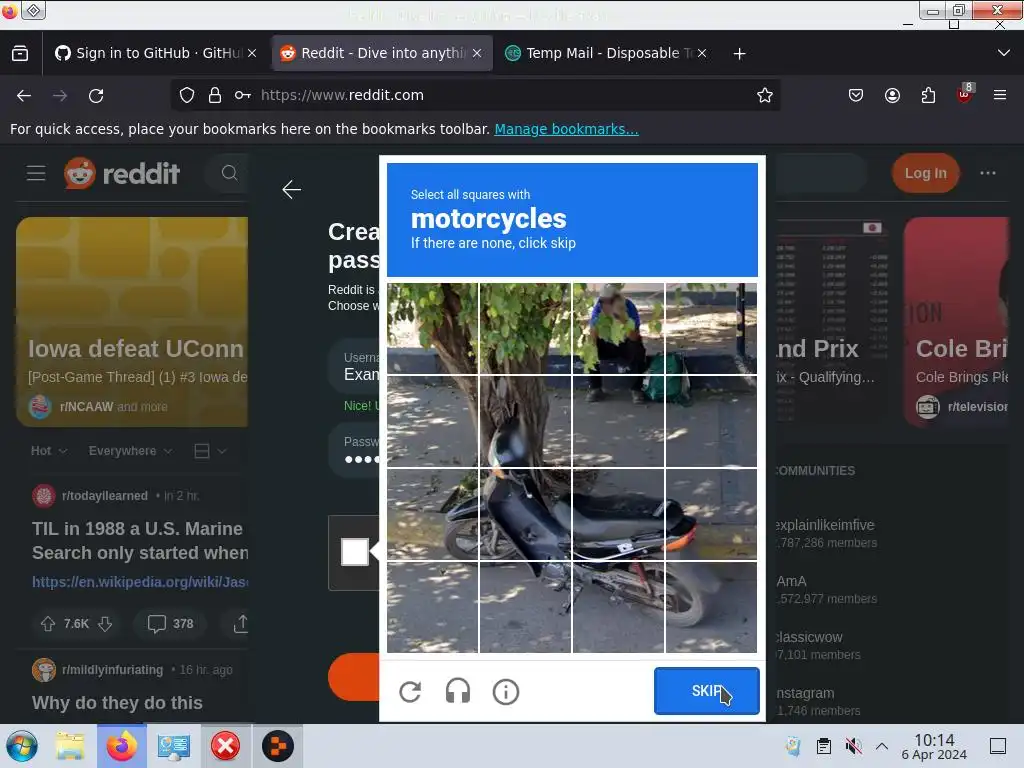The height and width of the screenshot is (768, 1024).
Task: Click the uBlock extension icon
Action: [x=965, y=94]
